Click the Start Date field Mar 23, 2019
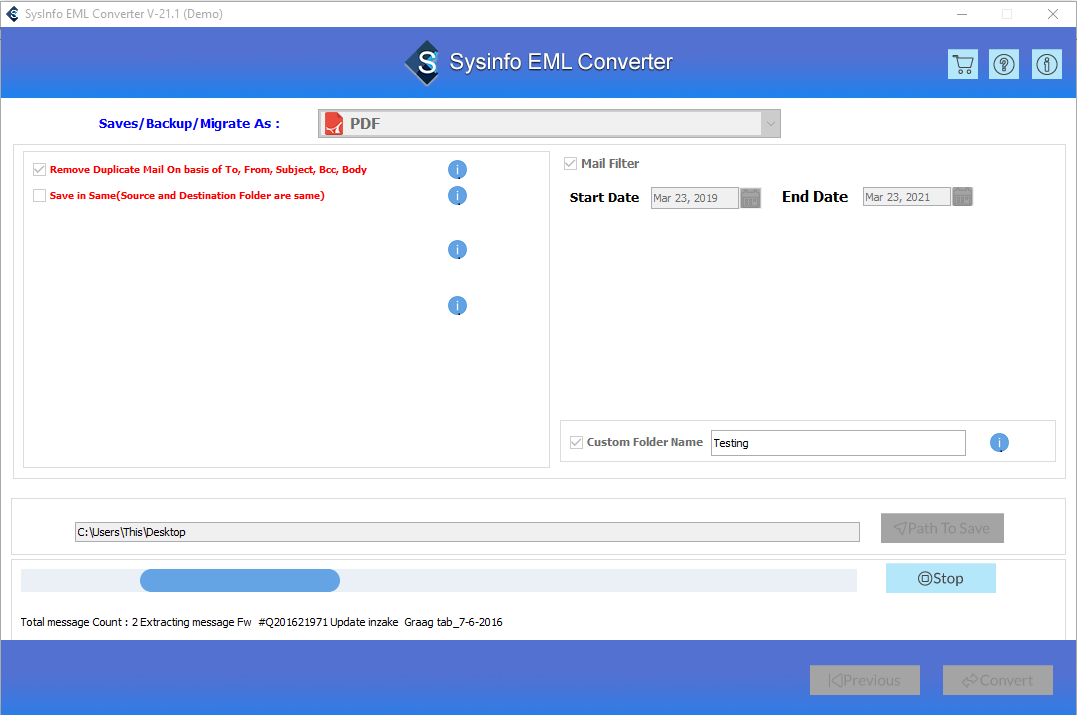Viewport: 1077px width, 715px height. [x=694, y=198]
